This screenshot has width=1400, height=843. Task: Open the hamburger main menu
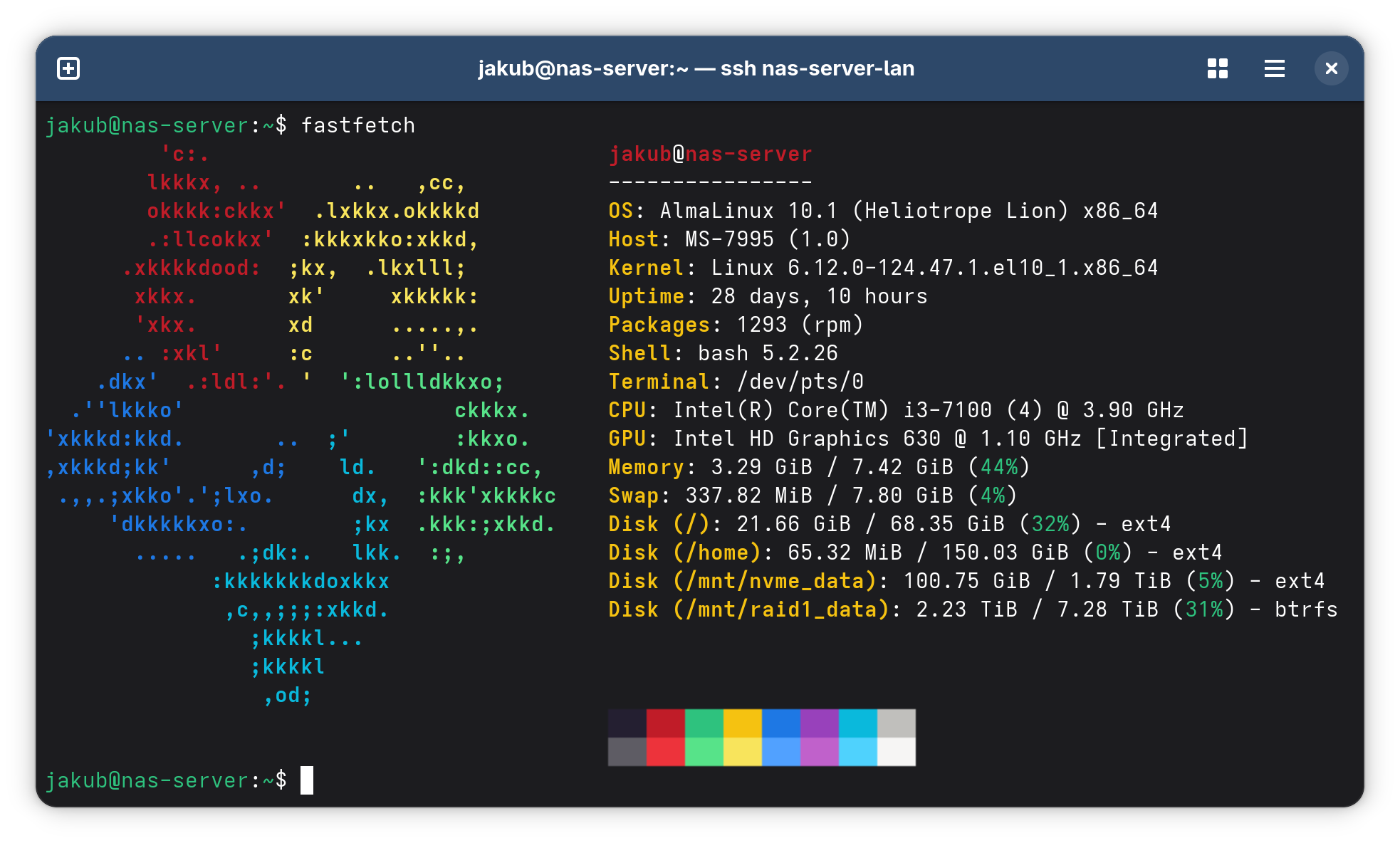pyautogui.click(x=1275, y=68)
